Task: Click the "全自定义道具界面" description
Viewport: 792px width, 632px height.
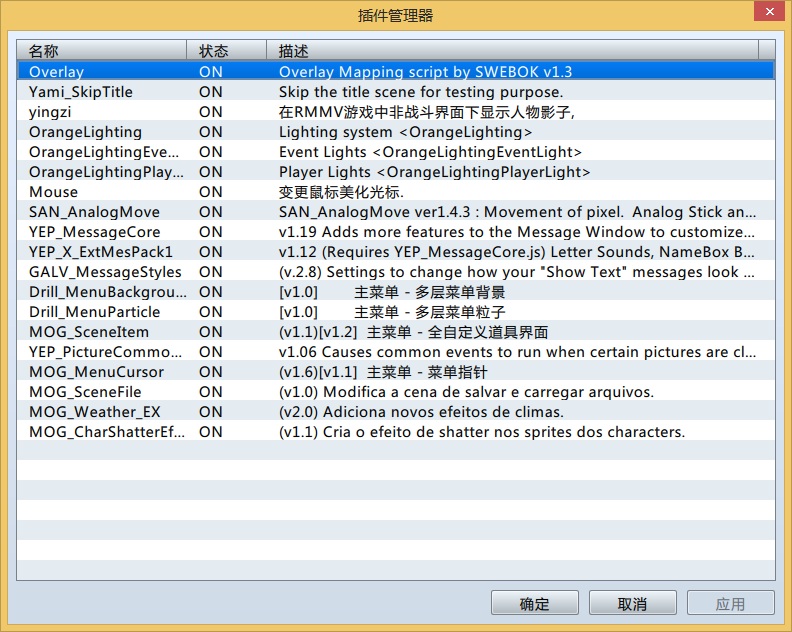Action: pyautogui.click(x=413, y=332)
